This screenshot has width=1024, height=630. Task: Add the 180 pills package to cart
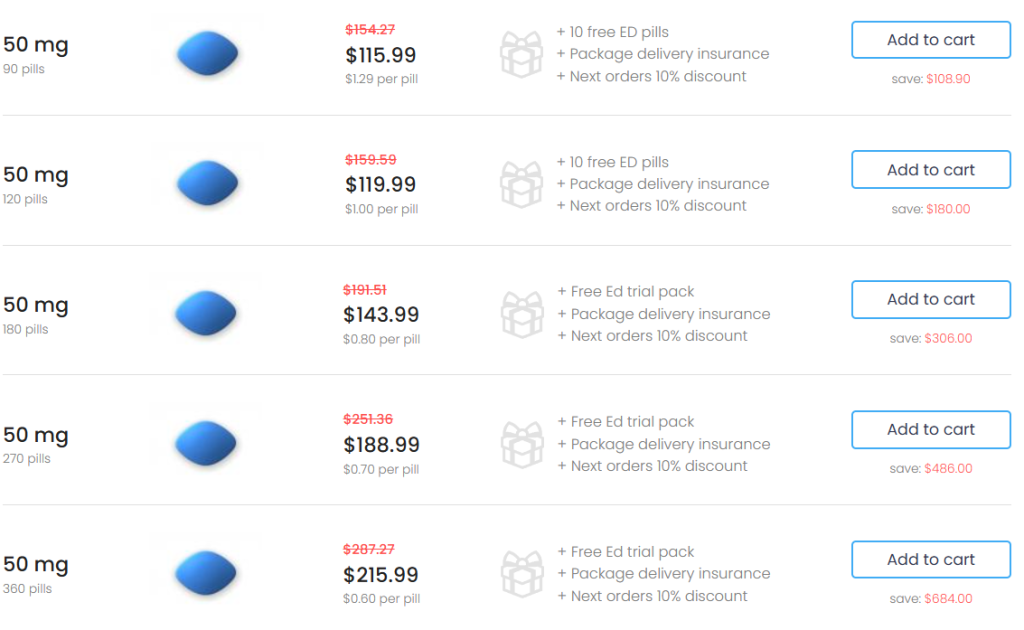point(930,299)
